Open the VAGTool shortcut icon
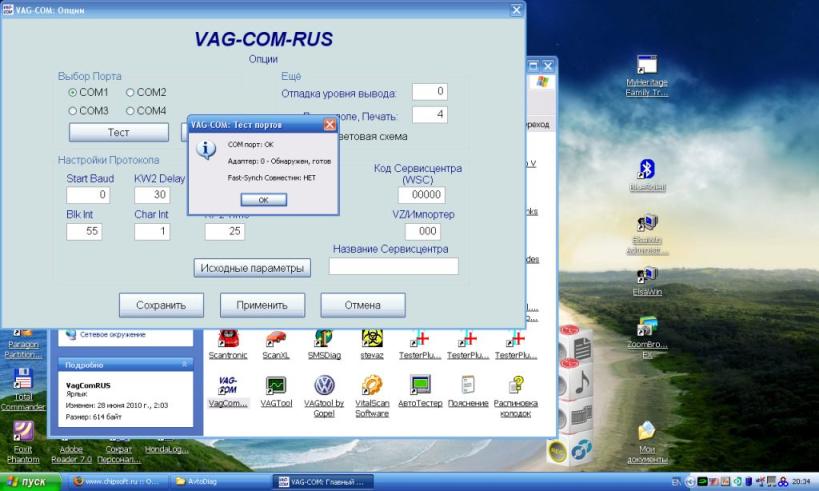 276,386
